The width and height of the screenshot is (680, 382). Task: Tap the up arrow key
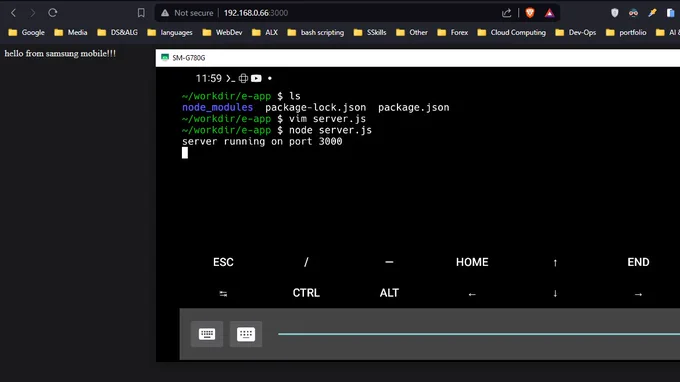point(555,263)
